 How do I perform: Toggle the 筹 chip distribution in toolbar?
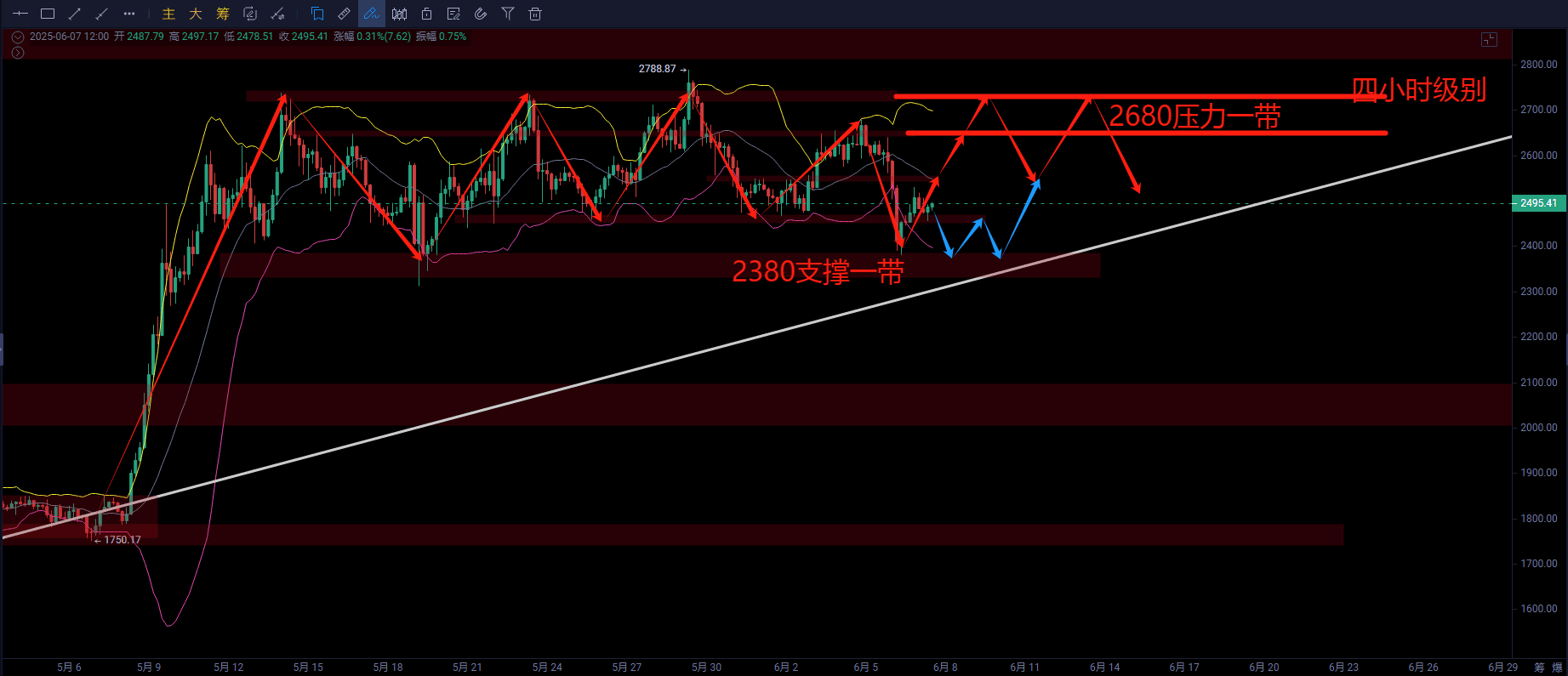pos(223,14)
